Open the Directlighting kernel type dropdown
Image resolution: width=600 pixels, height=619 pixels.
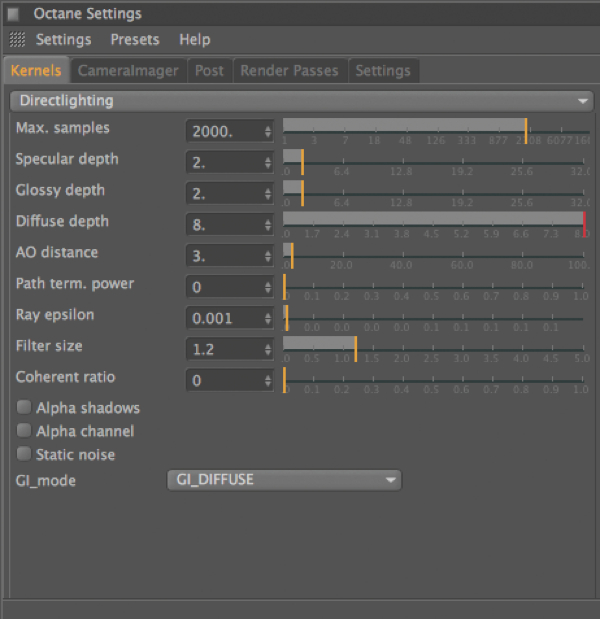pos(300,101)
